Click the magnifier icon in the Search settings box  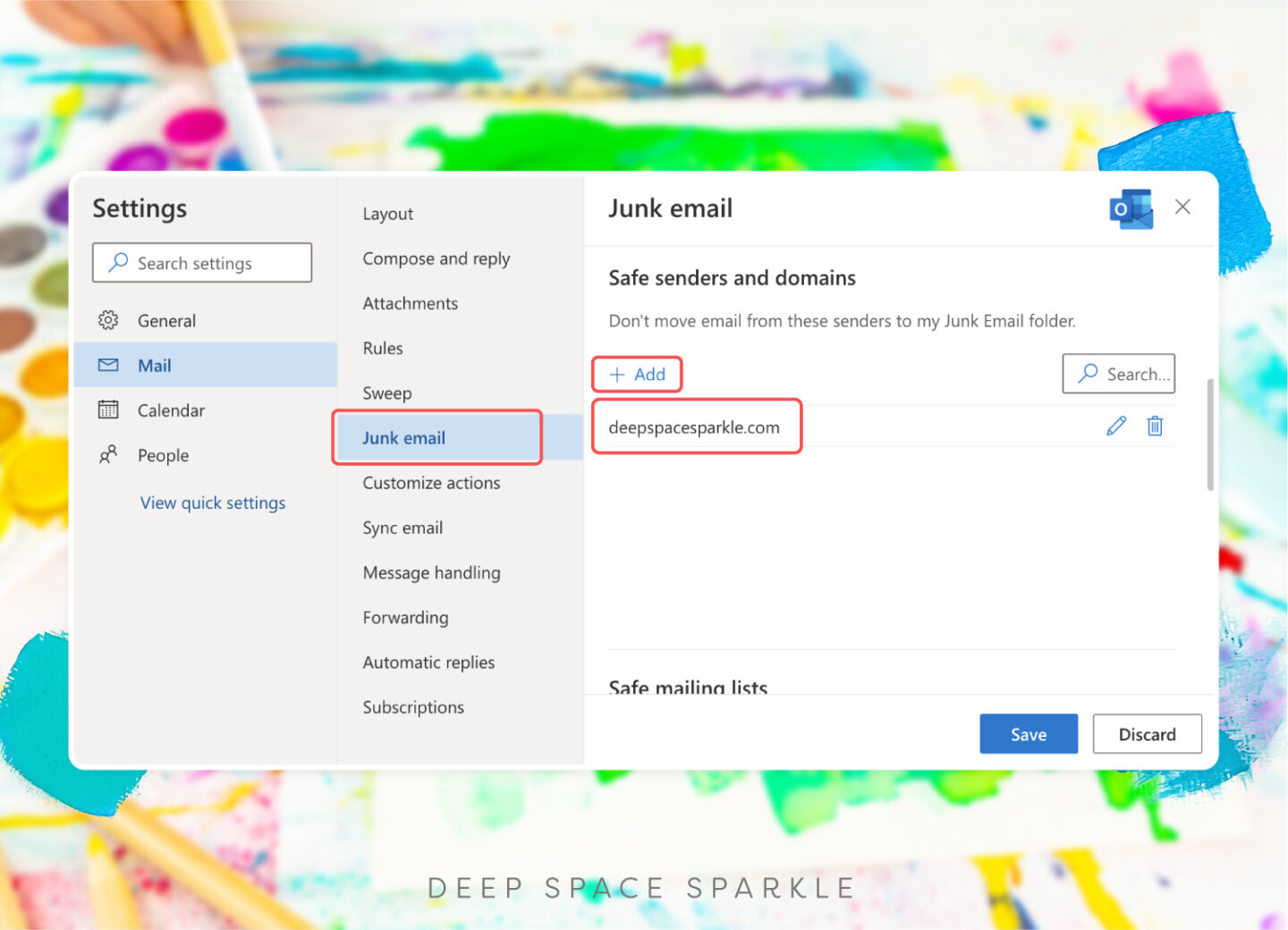tap(117, 262)
